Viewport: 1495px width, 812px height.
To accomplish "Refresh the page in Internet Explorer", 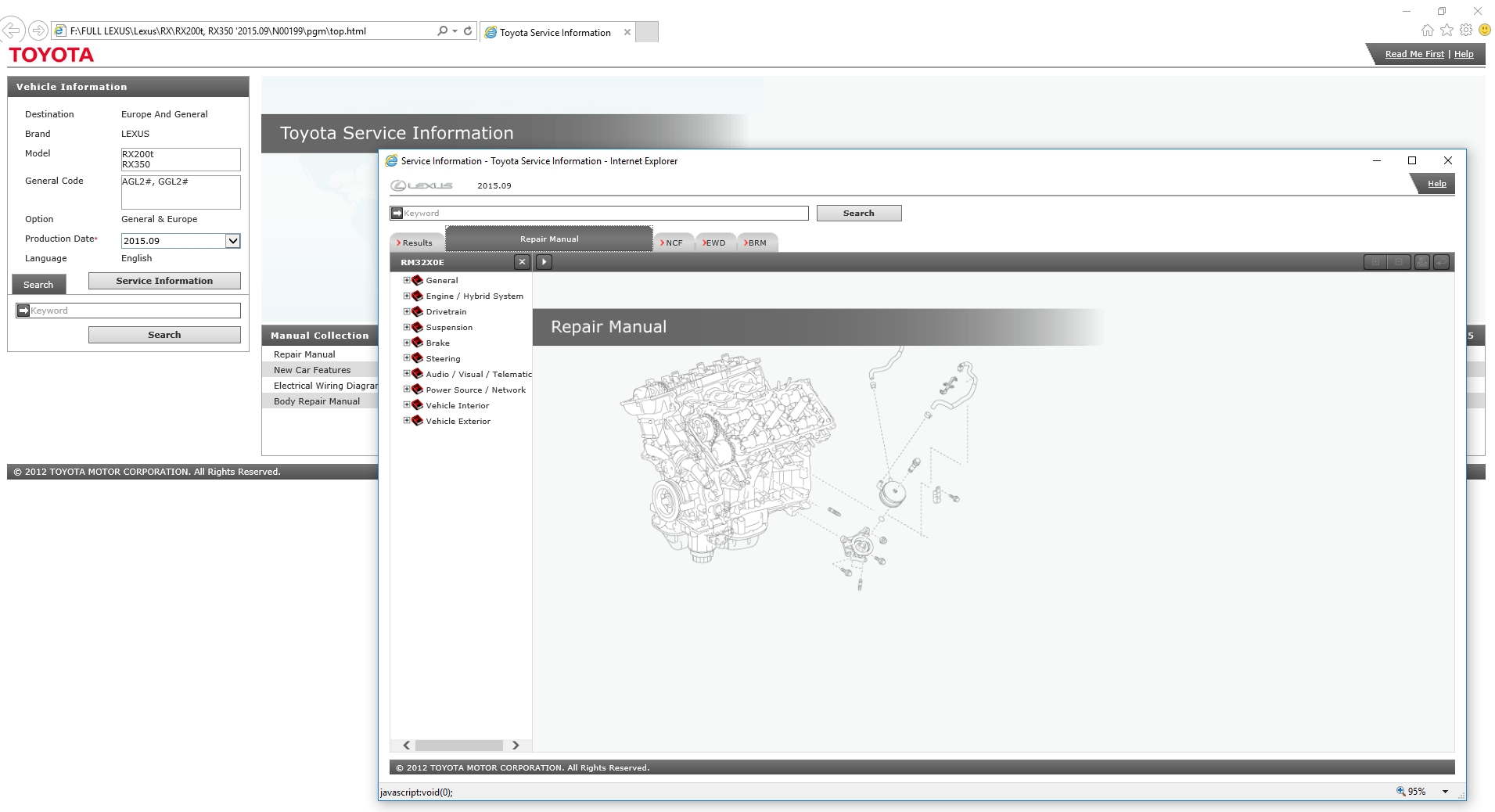I will click(x=468, y=31).
